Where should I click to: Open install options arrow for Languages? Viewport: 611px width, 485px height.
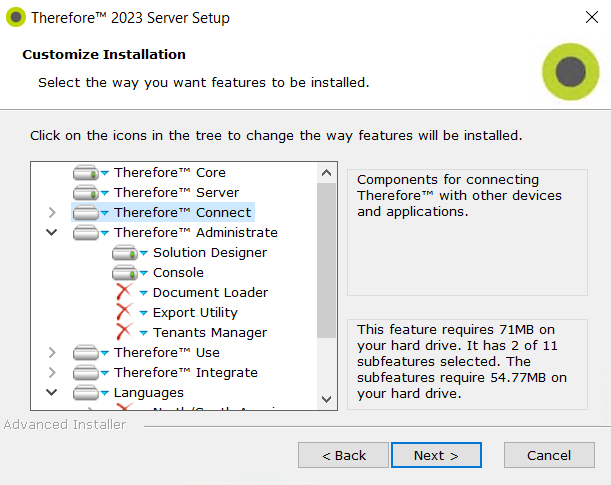pos(104,393)
